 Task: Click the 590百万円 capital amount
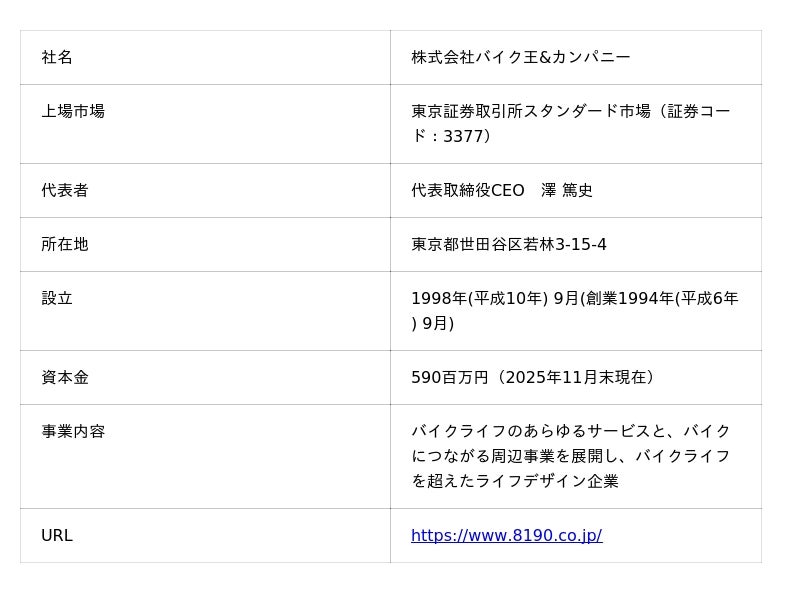[x=449, y=377]
